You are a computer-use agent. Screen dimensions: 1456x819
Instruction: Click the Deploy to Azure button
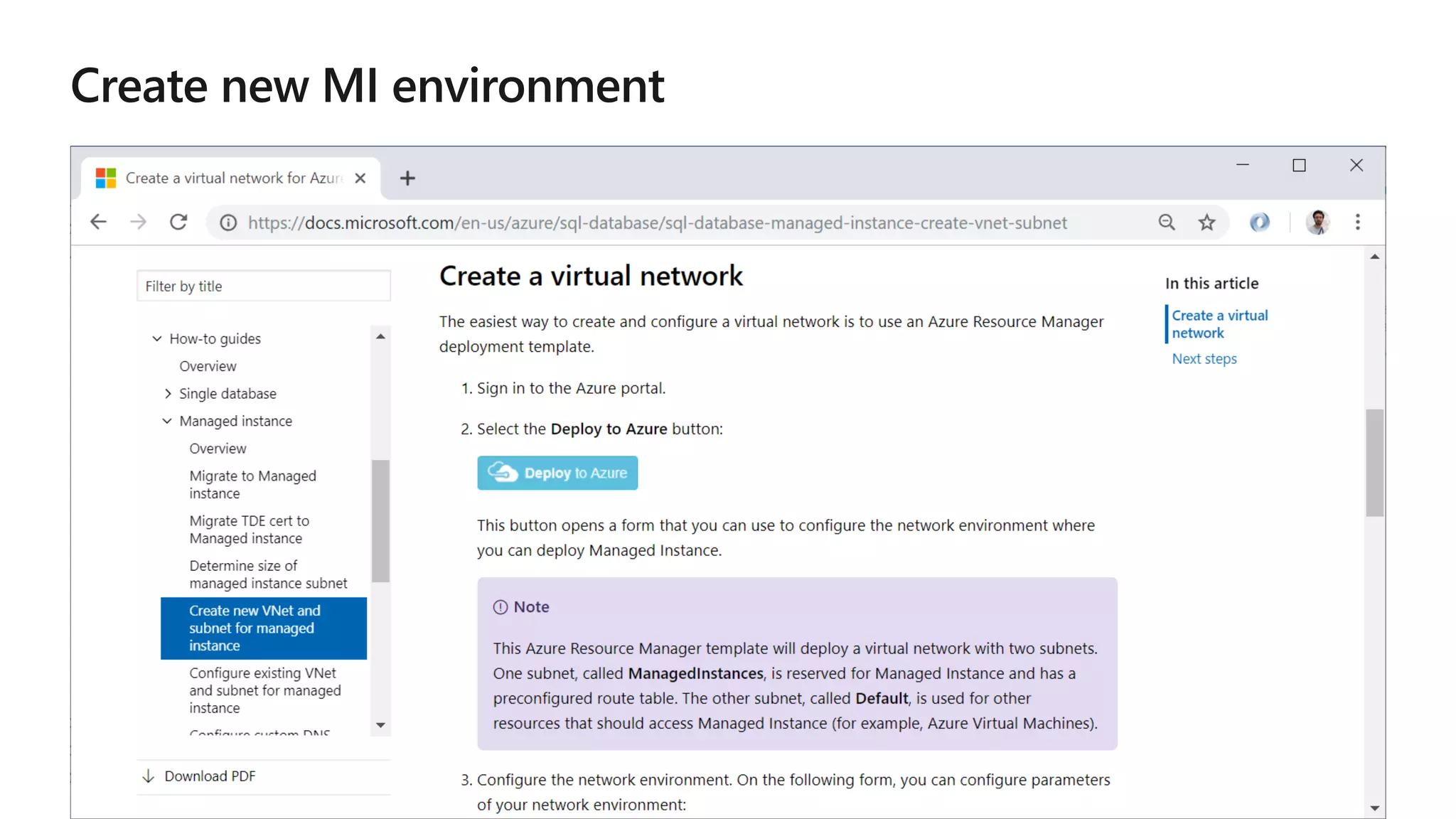coord(557,473)
